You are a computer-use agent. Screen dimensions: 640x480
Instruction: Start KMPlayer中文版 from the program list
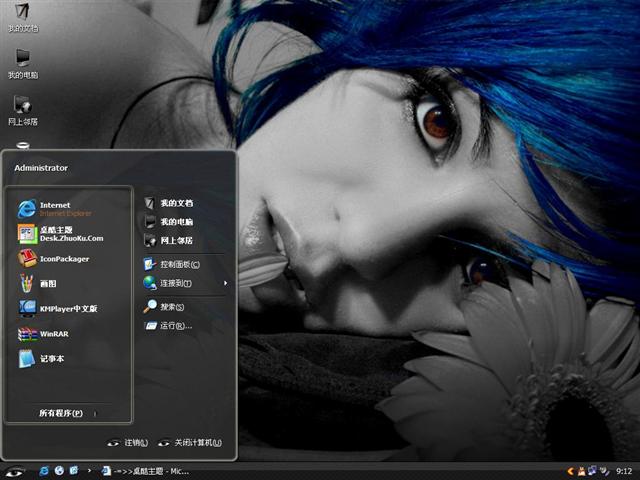[x=67, y=309]
